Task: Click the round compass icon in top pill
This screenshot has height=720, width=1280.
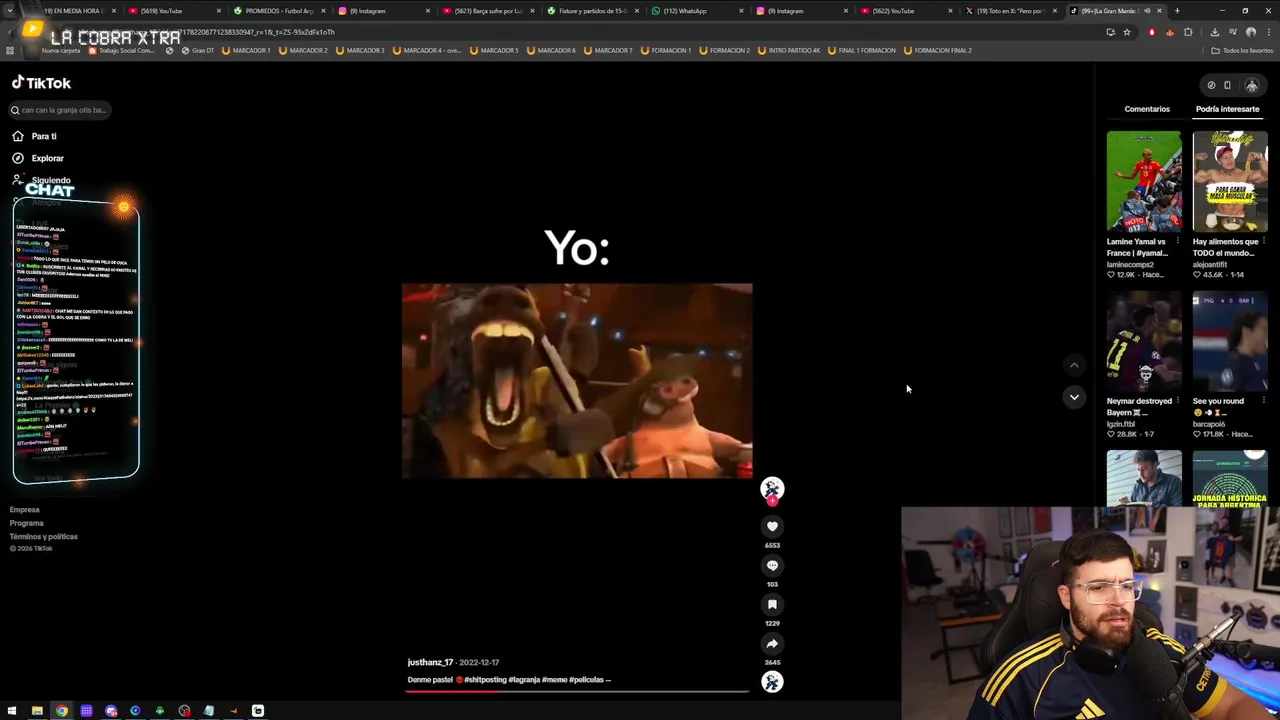Action: point(1211,85)
